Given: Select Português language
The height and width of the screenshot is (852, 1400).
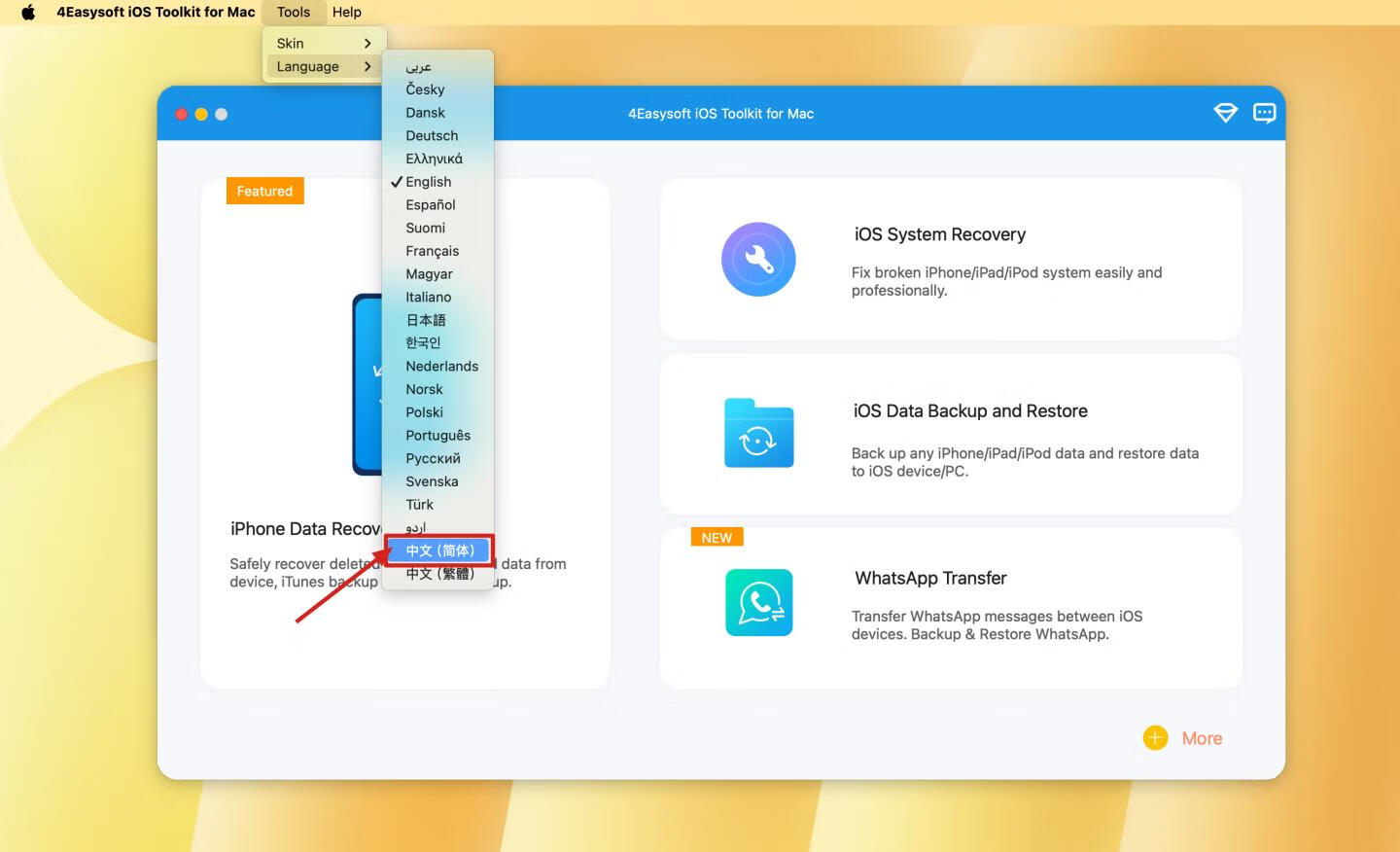Looking at the screenshot, I should pos(437,436).
